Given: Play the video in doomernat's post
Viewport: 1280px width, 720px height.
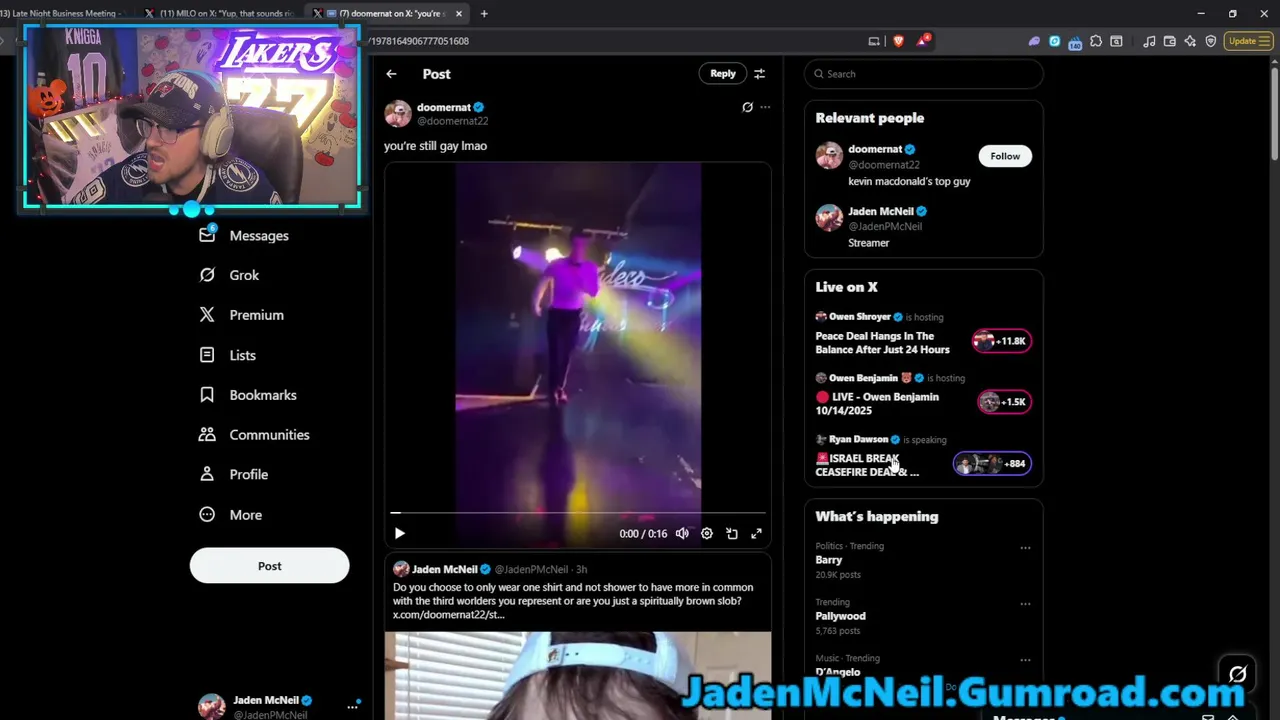Looking at the screenshot, I should pos(399,534).
